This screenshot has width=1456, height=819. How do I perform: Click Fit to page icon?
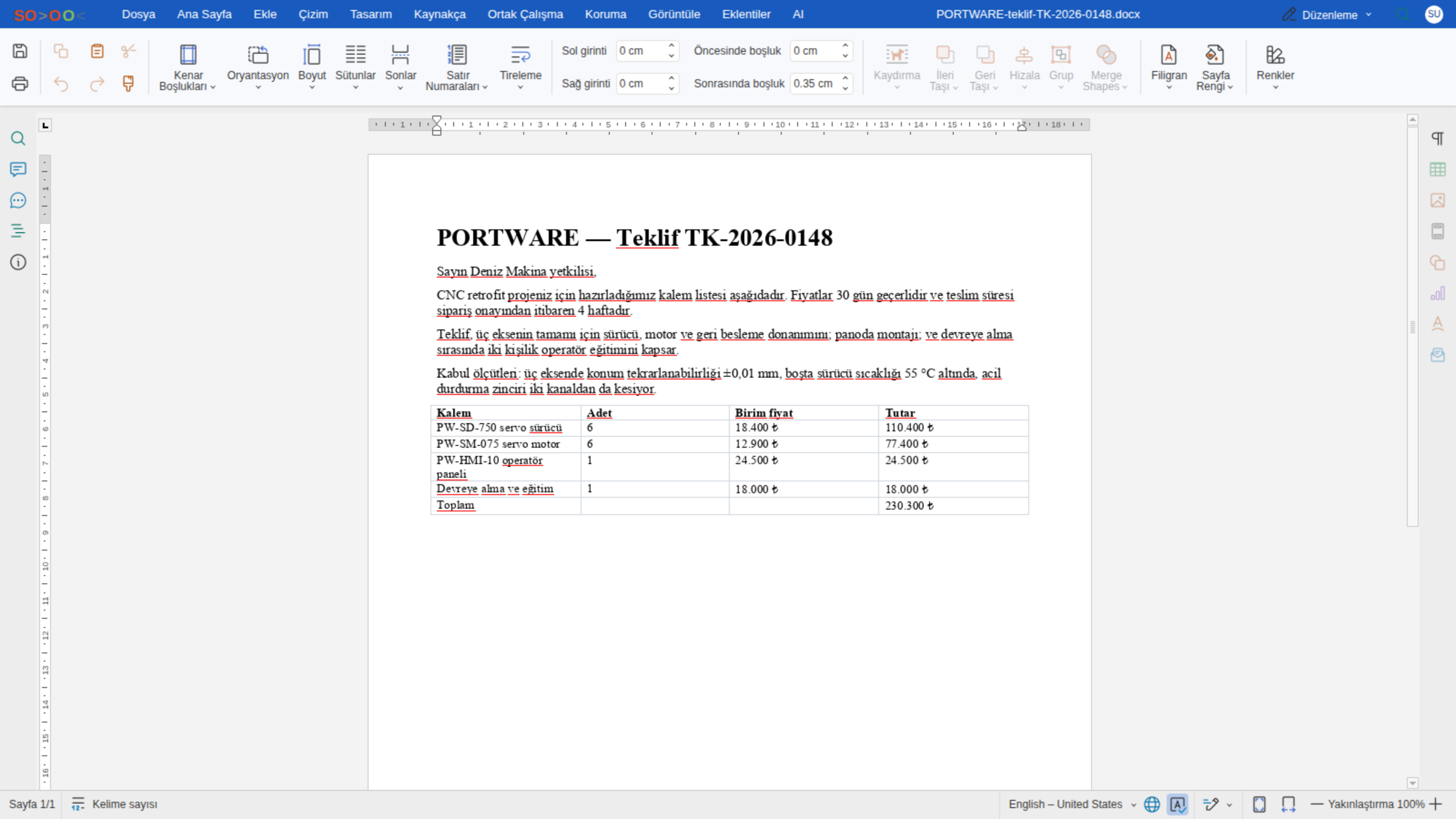click(1259, 804)
